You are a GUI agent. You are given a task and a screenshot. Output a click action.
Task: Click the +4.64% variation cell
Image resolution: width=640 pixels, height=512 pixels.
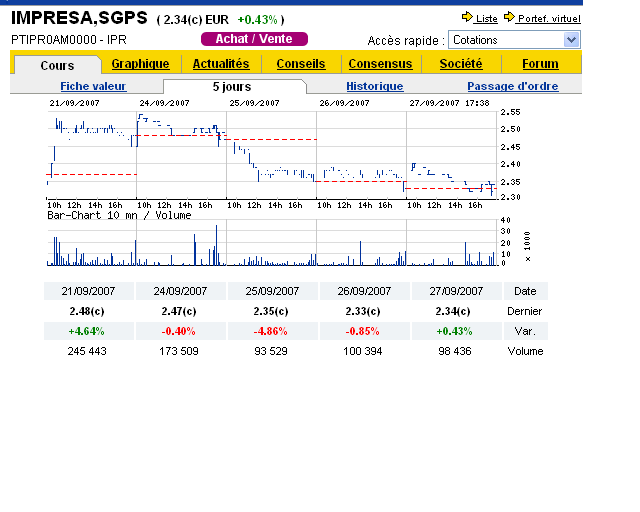87,331
